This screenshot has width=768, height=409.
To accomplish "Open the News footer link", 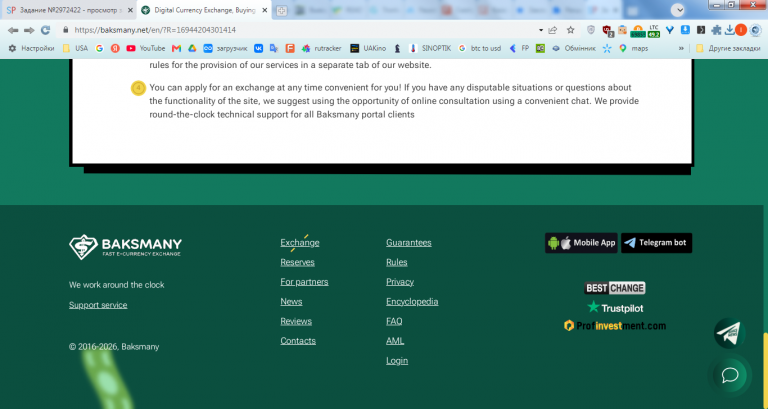I will click(291, 301).
